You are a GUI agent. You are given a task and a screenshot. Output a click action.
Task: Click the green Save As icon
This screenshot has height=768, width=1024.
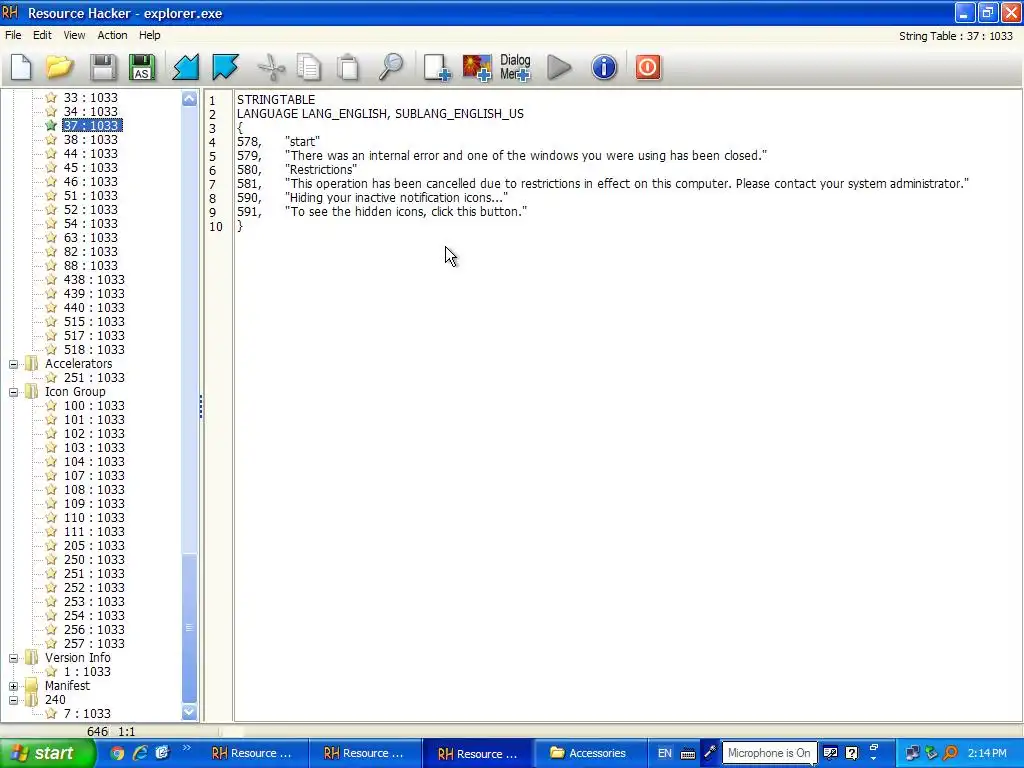pos(142,67)
